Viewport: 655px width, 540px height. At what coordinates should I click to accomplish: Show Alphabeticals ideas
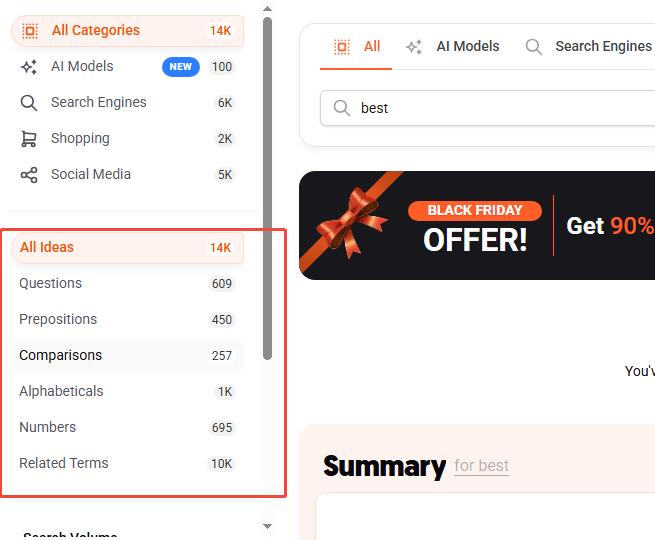[127, 391]
